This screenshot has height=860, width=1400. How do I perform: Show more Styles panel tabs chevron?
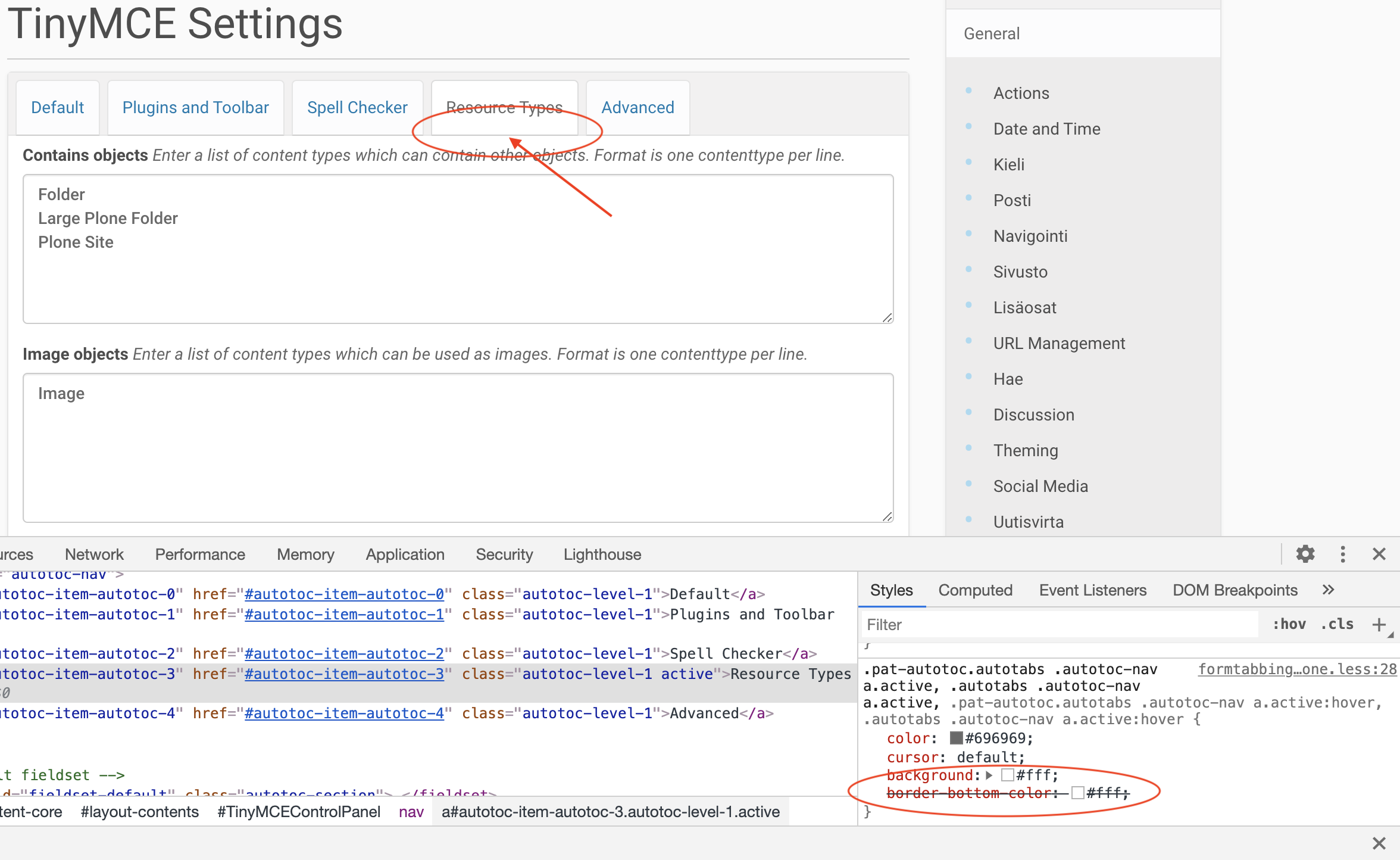coord(1328,590)
